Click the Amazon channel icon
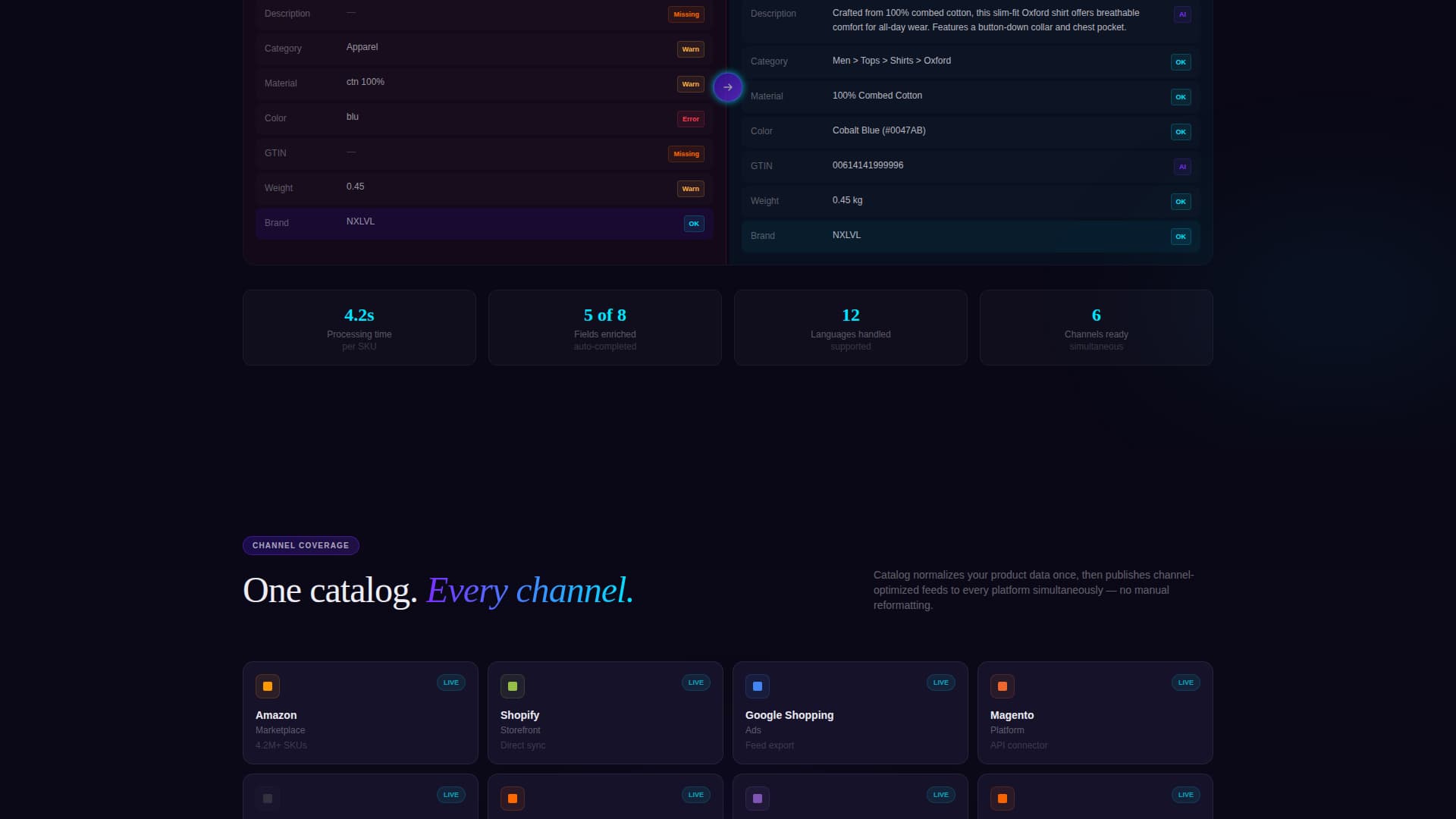1456x819 pixels. (x=268, y=686)
